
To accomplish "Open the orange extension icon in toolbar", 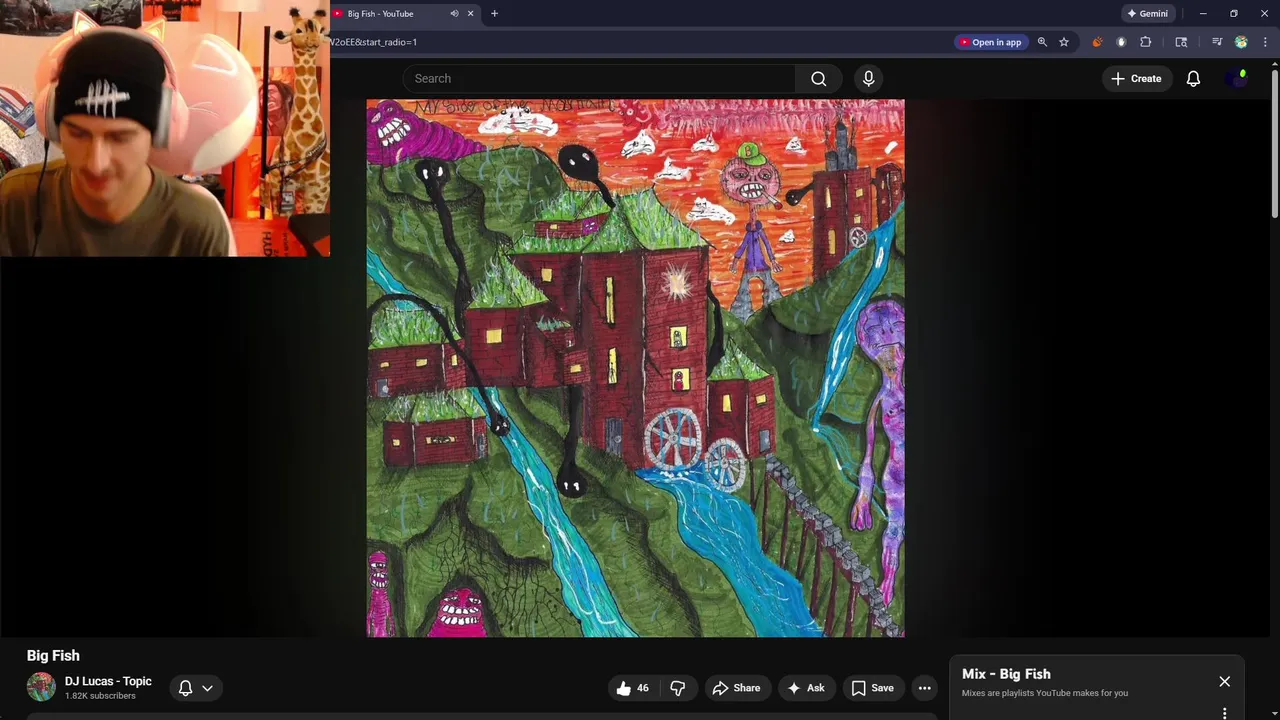I will coord(1097,42).
